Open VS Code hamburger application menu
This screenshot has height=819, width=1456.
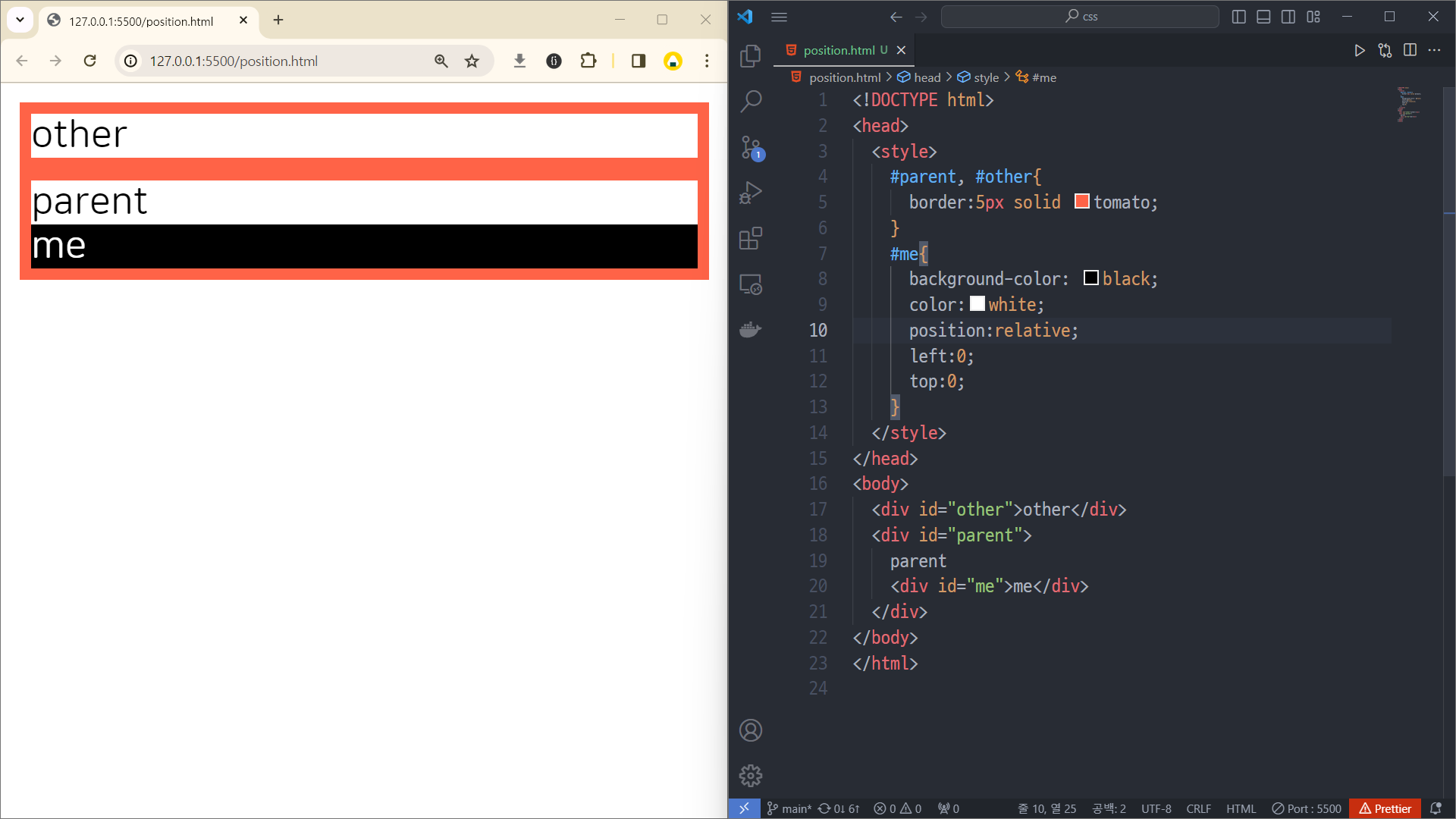tap(779, 17)
